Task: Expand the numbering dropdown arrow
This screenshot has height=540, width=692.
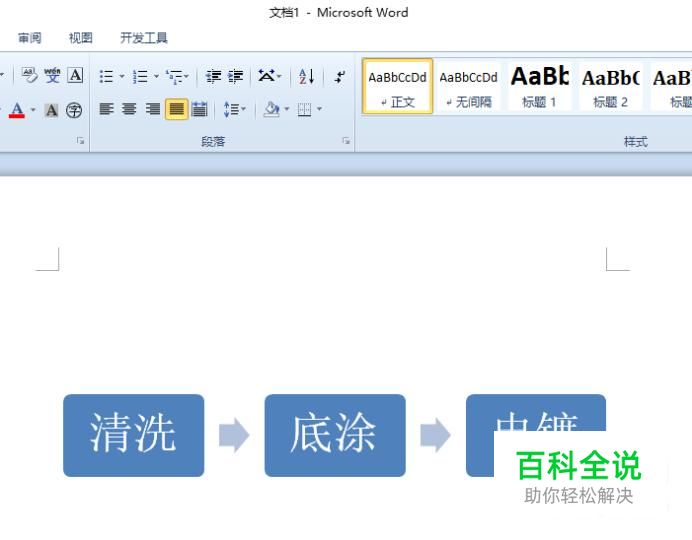Action: (156, 76)
